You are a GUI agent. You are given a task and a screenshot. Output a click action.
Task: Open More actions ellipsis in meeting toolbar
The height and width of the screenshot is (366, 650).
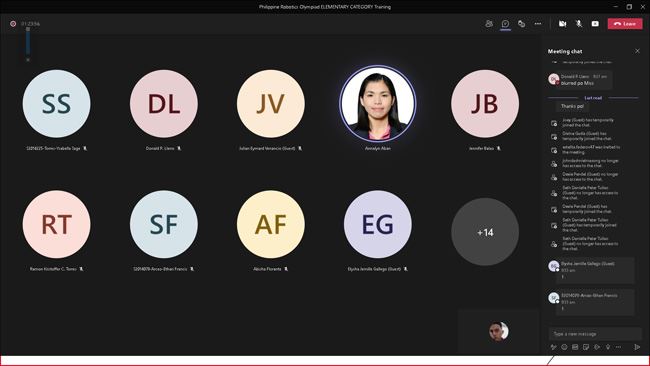(538, 24)
